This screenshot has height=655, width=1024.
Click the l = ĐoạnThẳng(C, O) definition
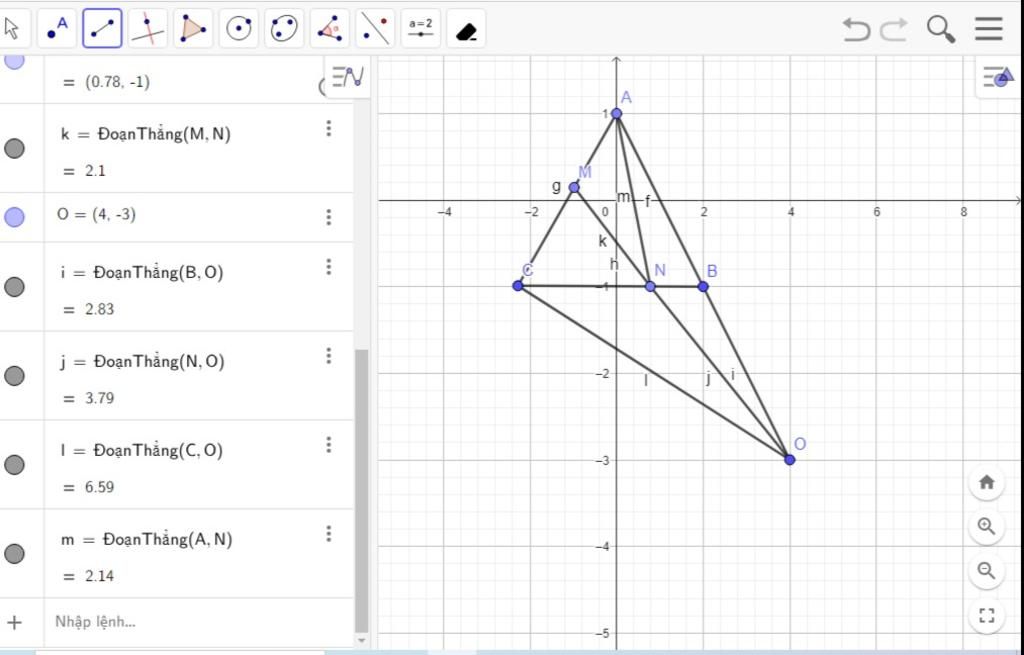tap(142, 450)
